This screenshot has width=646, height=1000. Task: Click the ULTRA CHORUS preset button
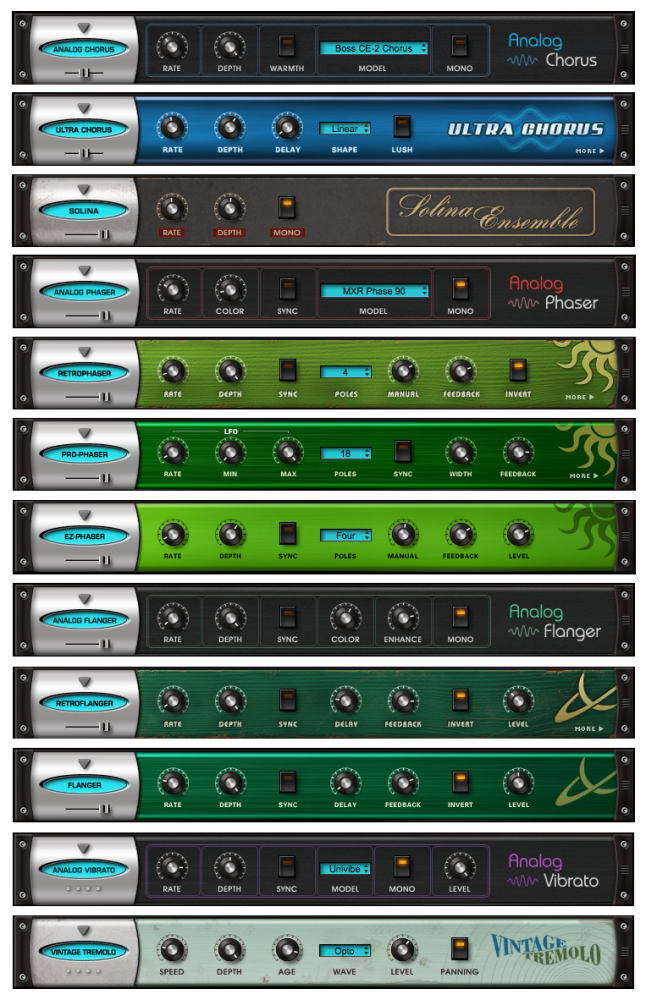(84, 129)
